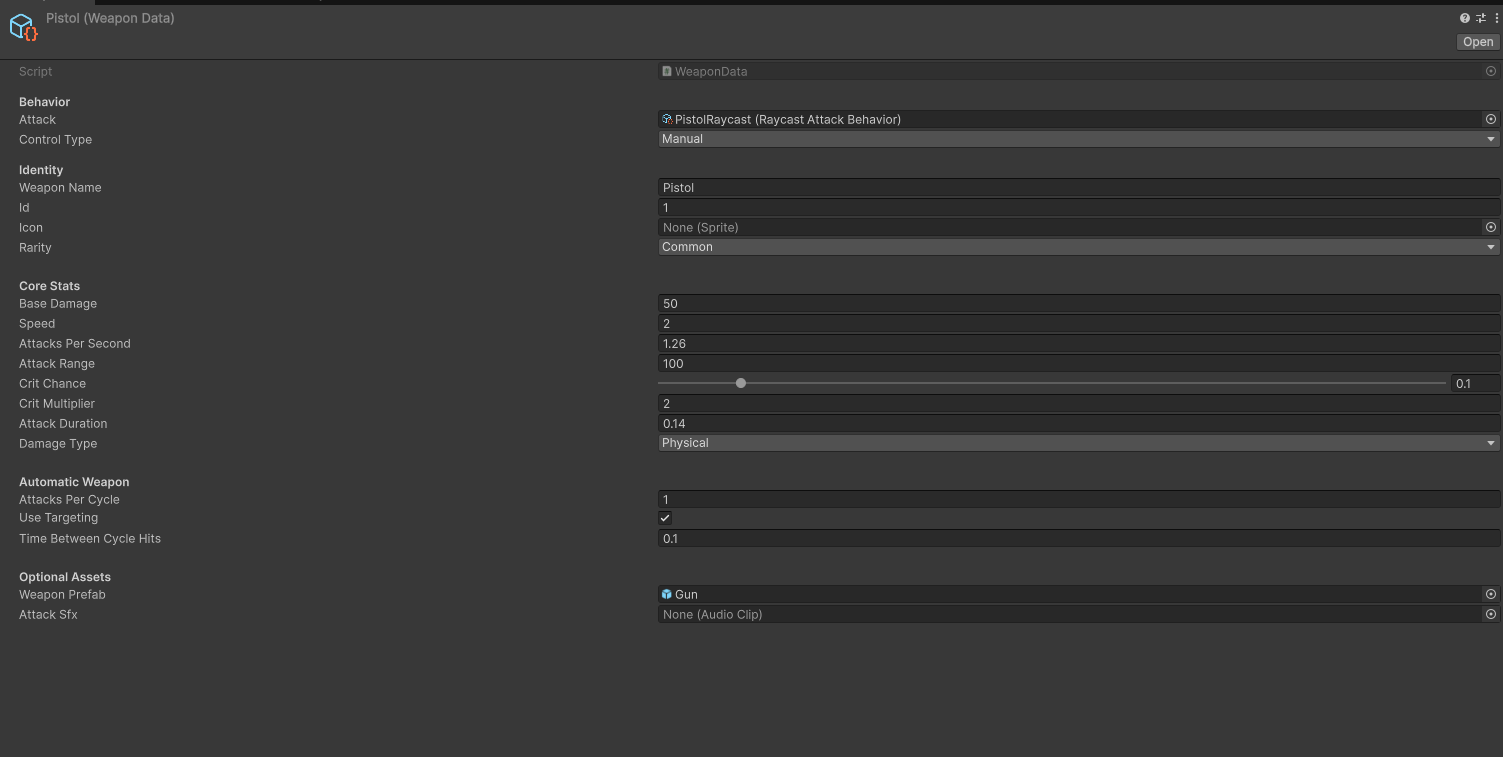Click the Crit Chance property label
Screen dimensions: 1503x757
(52, 383)
